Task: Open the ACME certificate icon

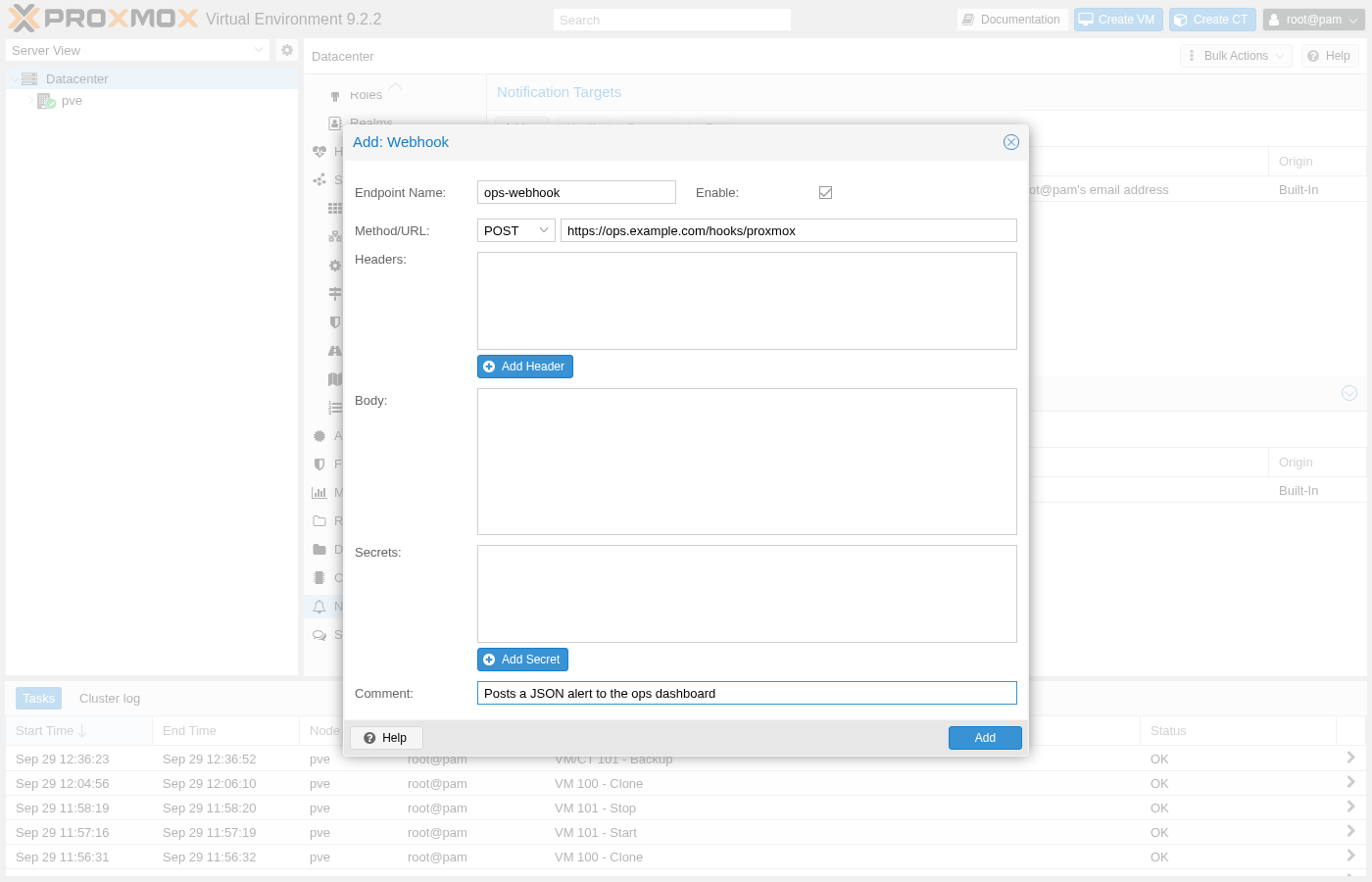Action: 319,436
